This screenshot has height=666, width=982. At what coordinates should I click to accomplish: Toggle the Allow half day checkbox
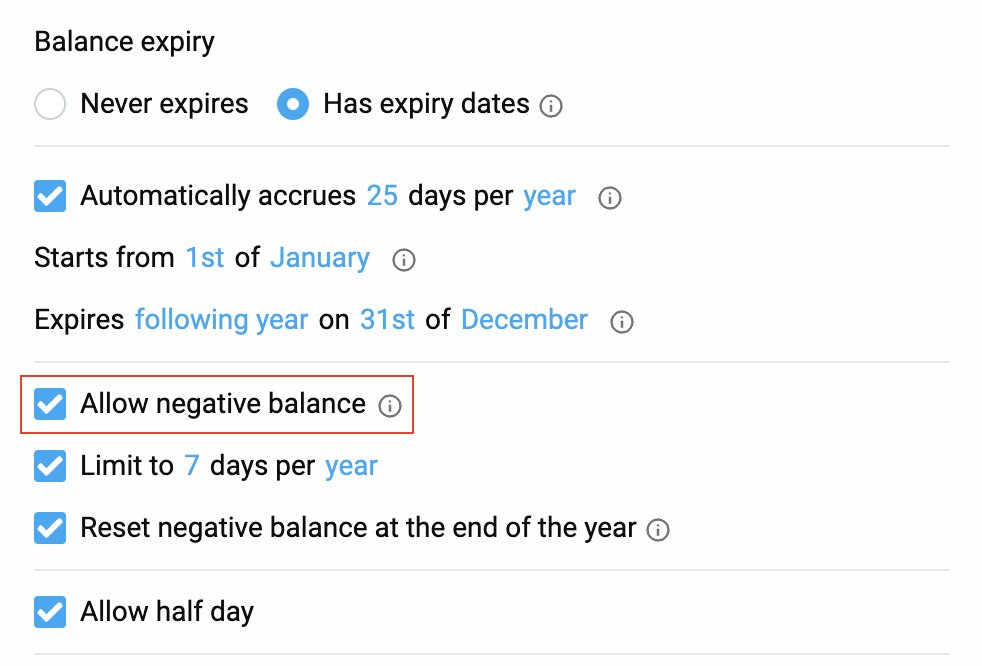(x=50, y=611)
